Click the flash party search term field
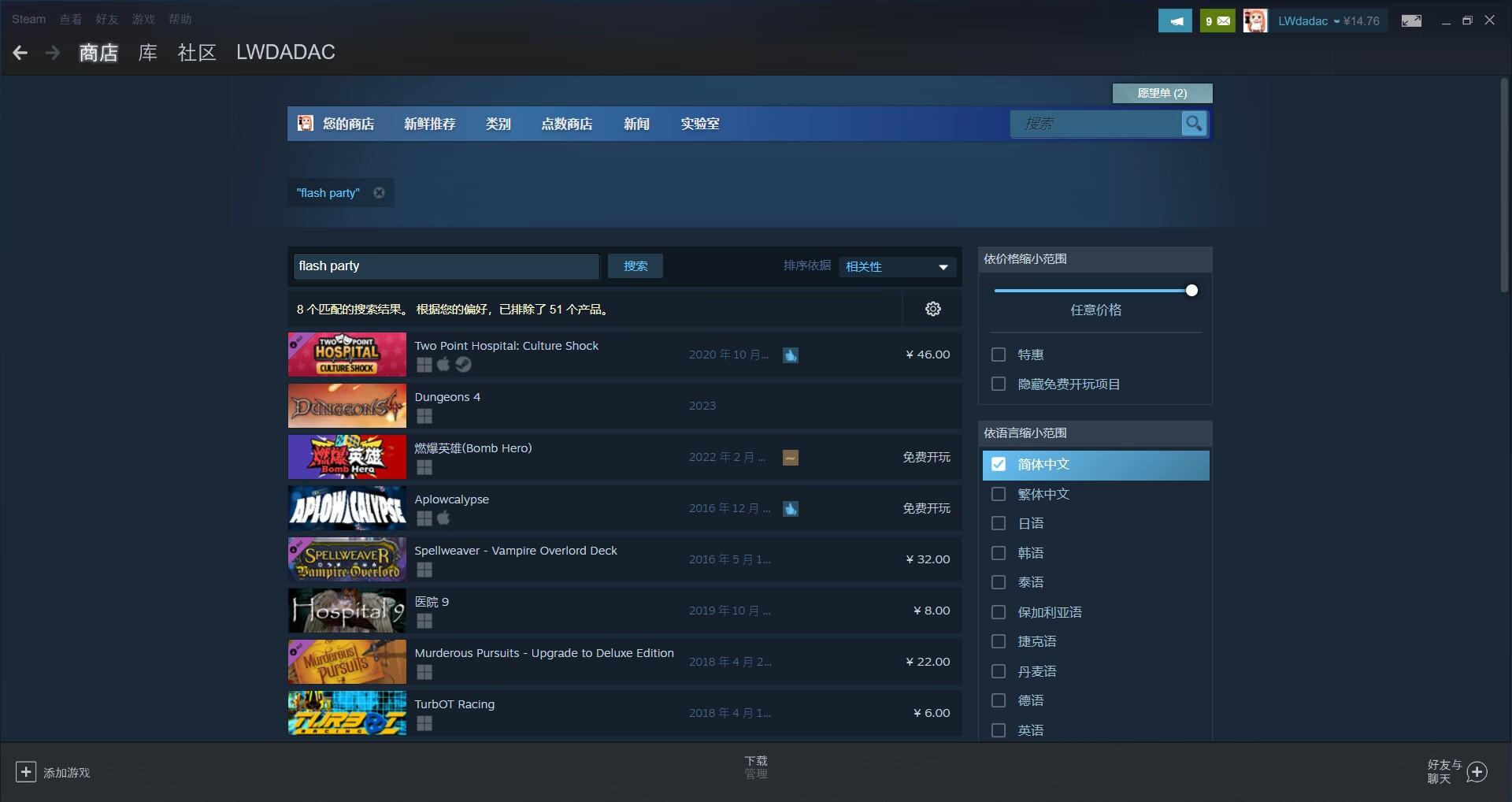This screenshot has height=802, width=1512. tap(447, 266)
